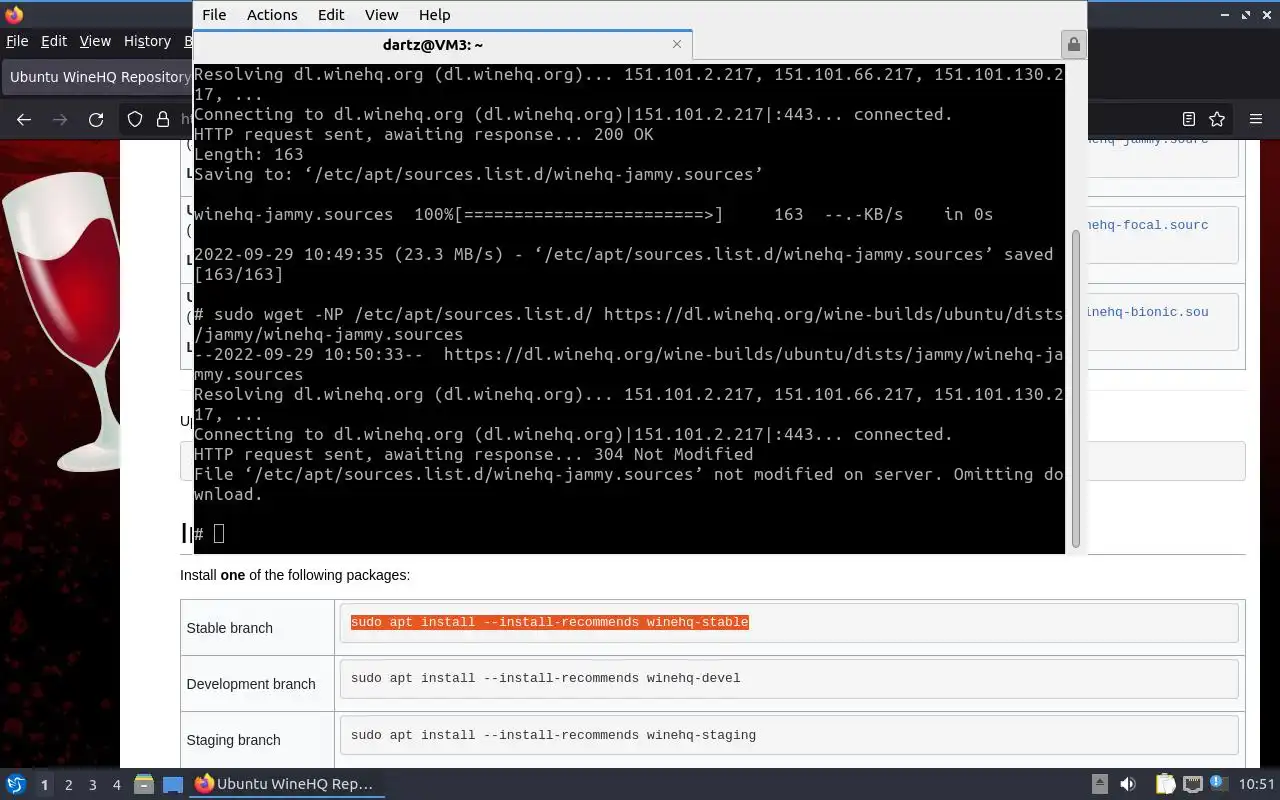Image resolution: width=1280 pixels, height=800 pixels.
Task: Click the Development branch table cell
Action: [257, 683]
